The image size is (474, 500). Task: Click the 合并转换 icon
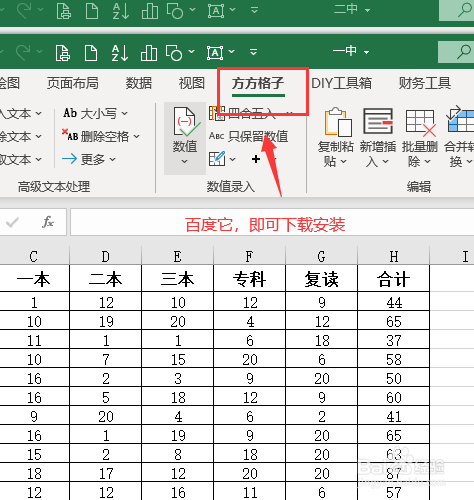pos(460,119)
